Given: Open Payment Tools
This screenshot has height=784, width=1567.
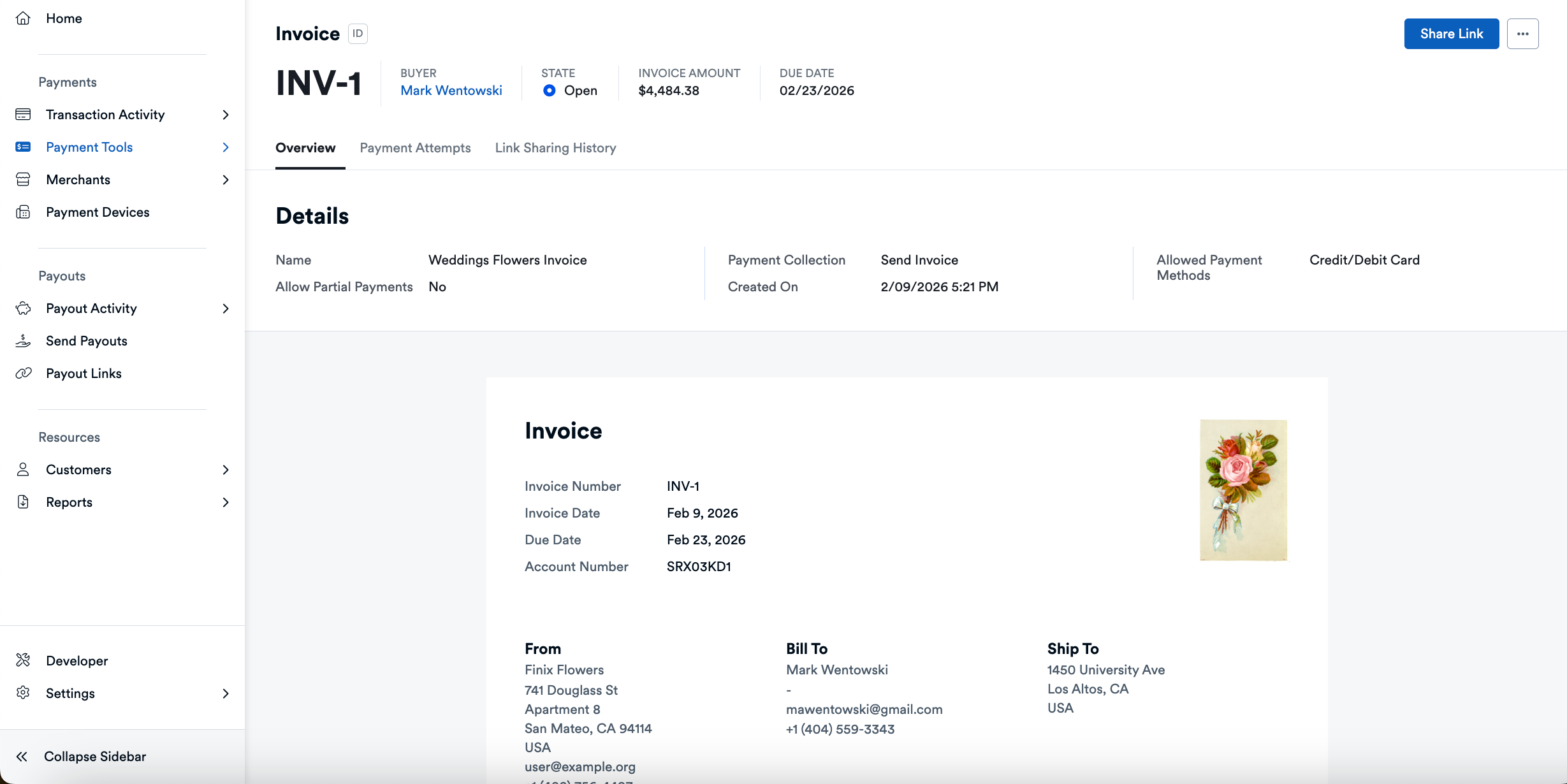Looking at the screenshot, I should coord(89,147).
